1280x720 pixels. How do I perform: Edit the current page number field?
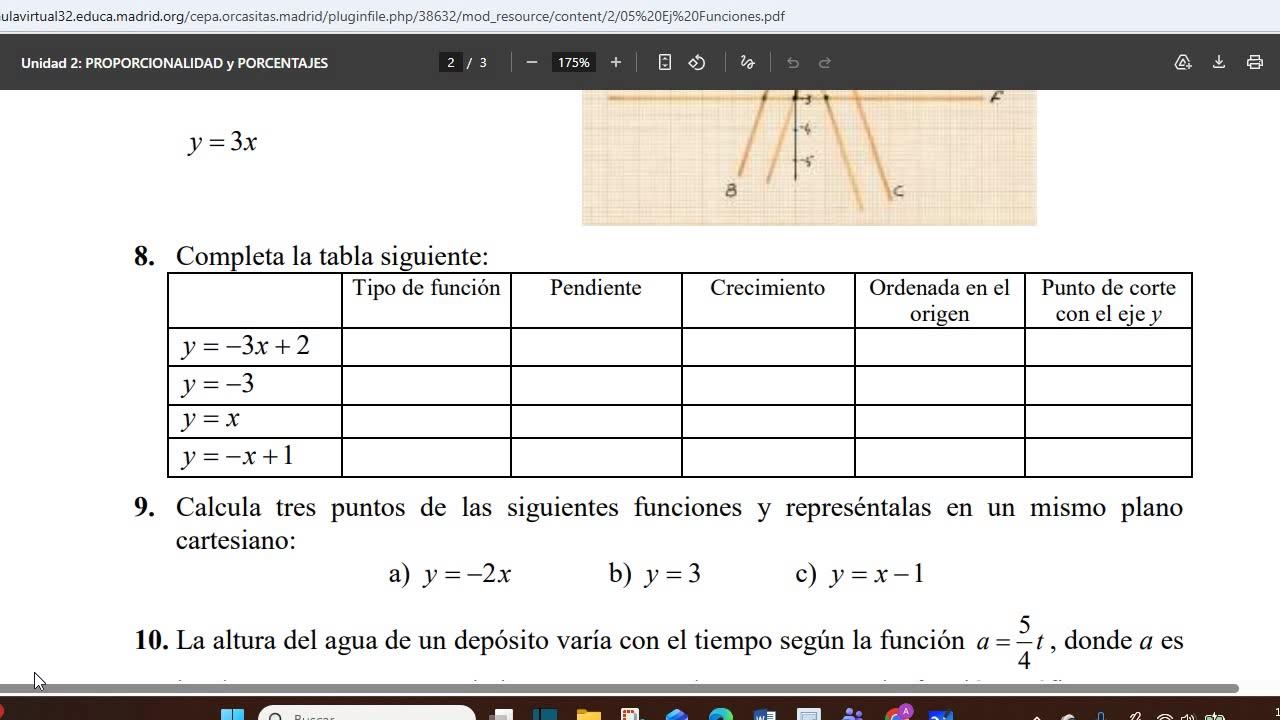pyautogui.click(x=451, y=62)
